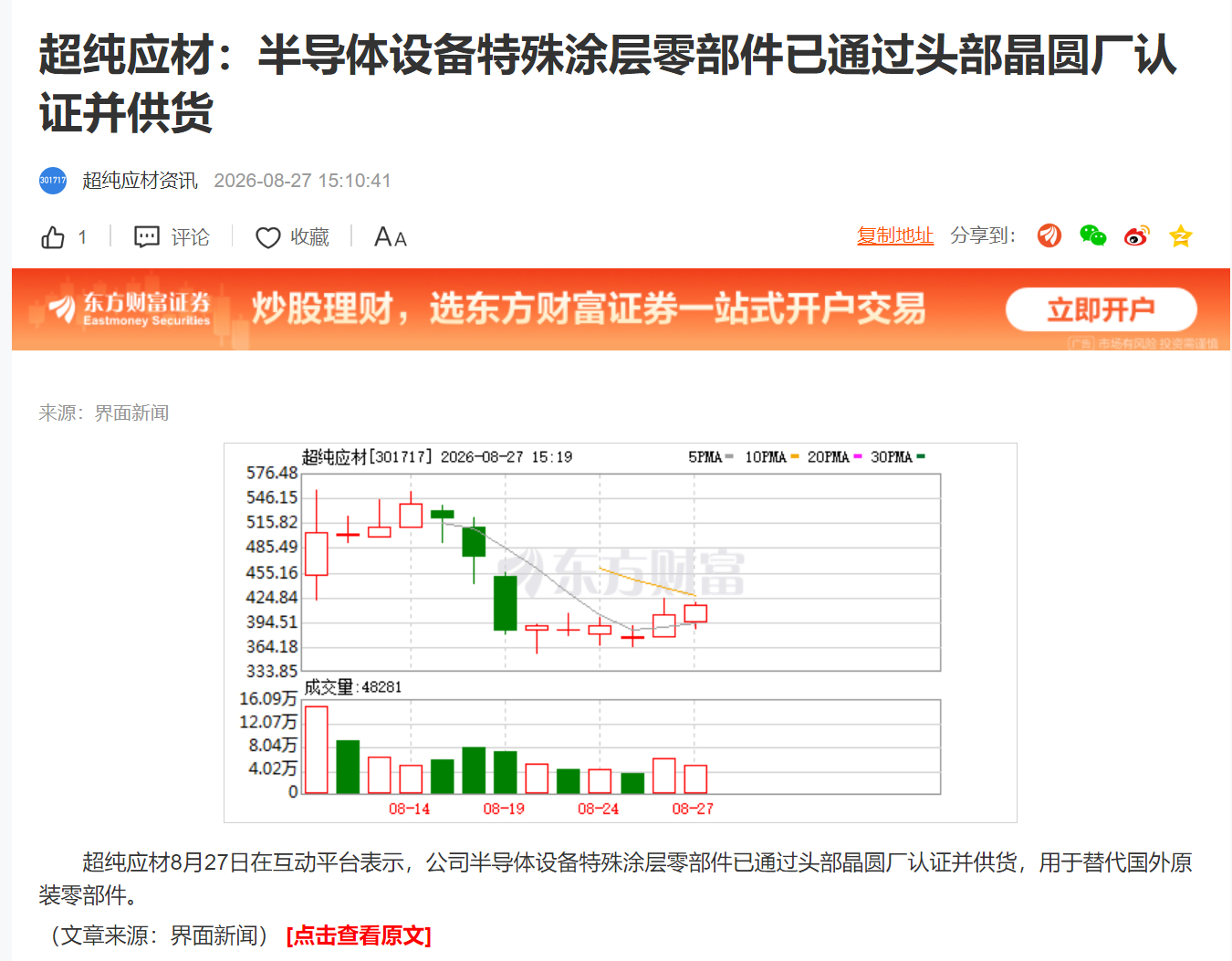Click the 复制地址 copy link
1232x961 pixels.
coord(895,235)
